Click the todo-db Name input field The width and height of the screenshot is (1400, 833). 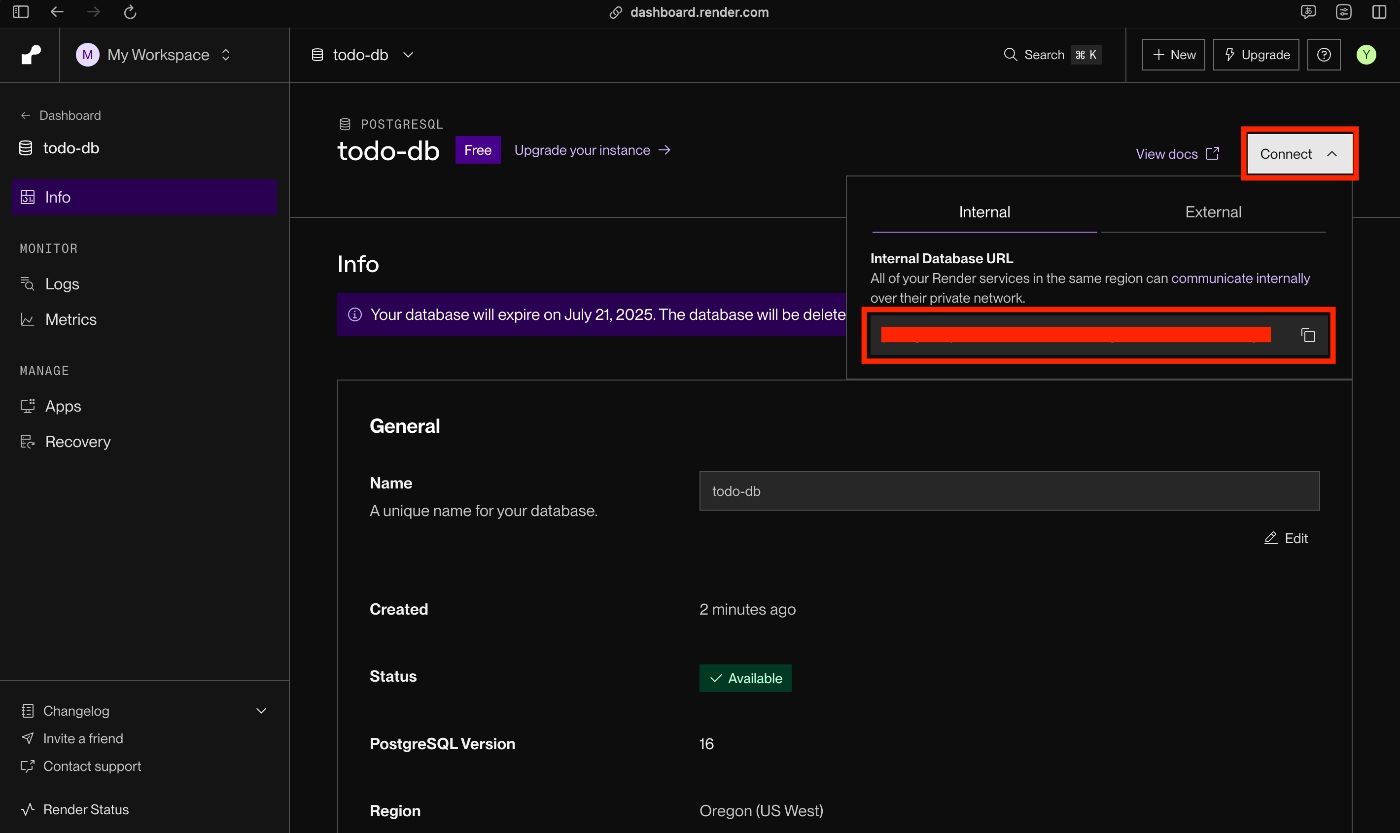1009,491
